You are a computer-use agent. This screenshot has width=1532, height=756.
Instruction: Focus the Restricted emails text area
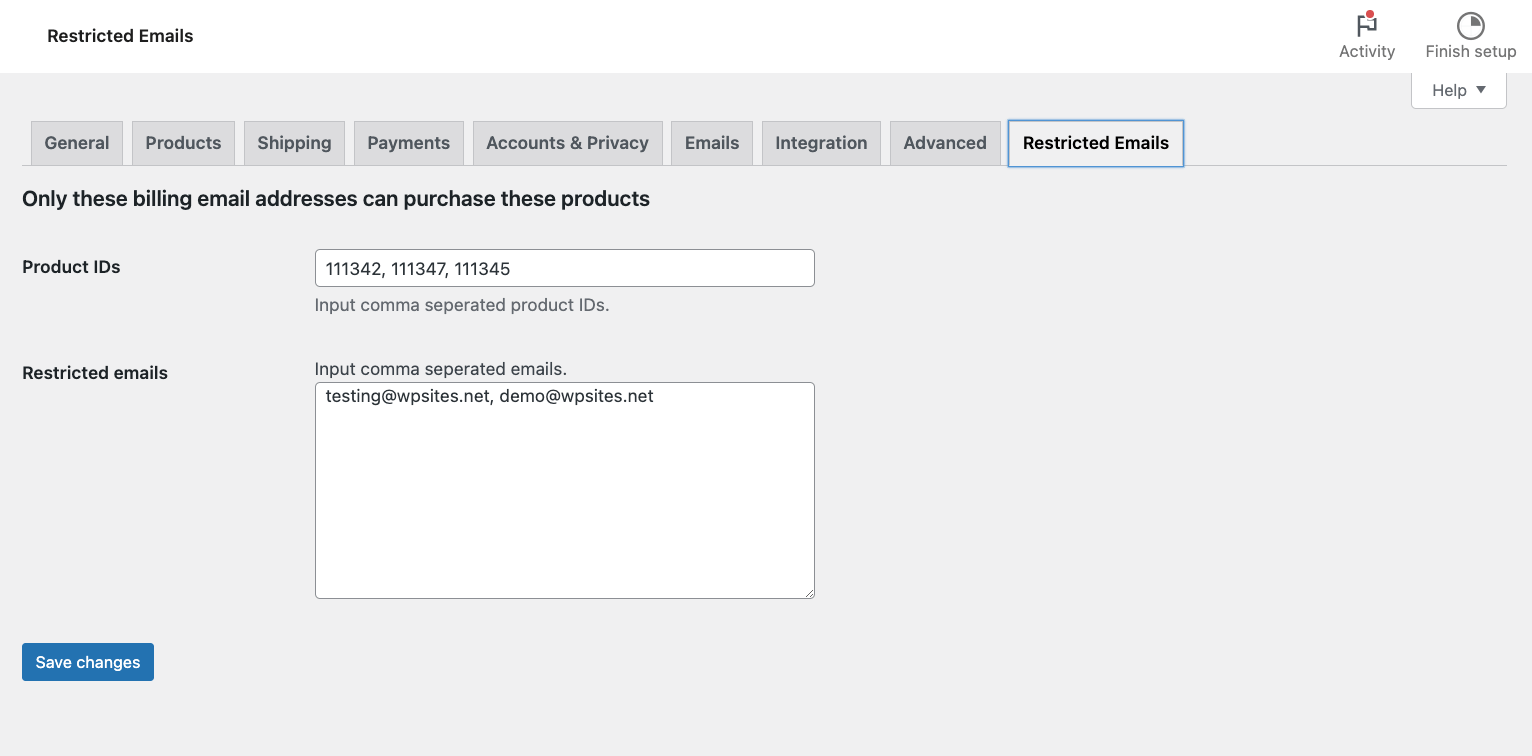(x=564, y=490)
